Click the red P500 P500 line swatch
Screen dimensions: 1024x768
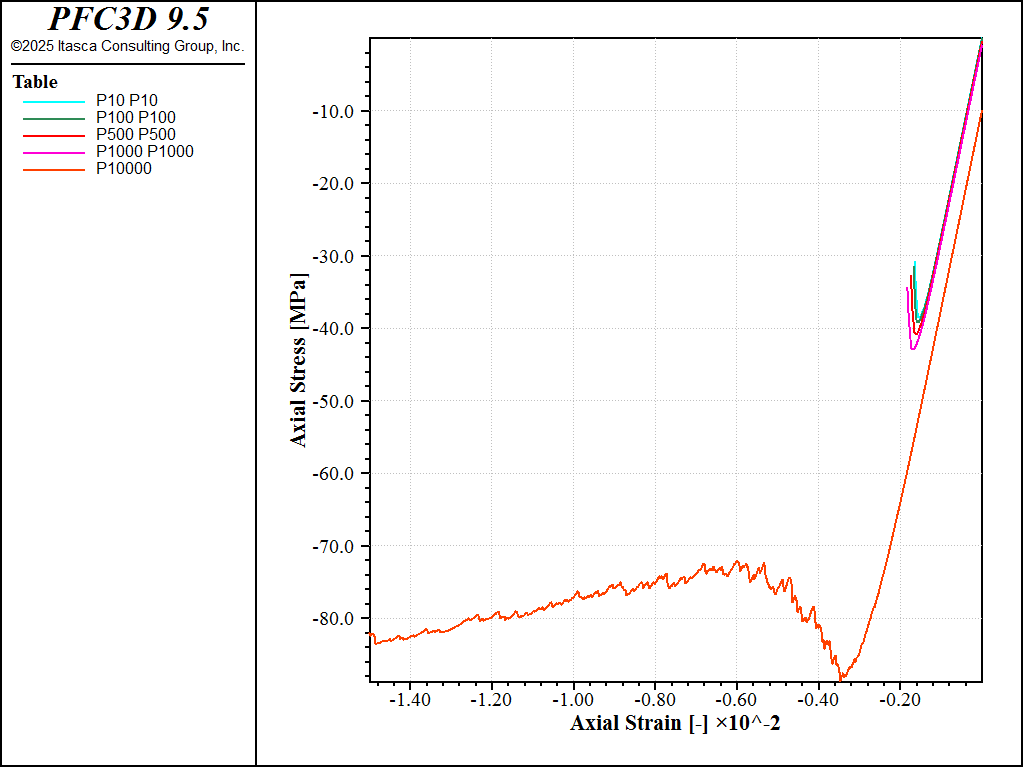[54, 136]
